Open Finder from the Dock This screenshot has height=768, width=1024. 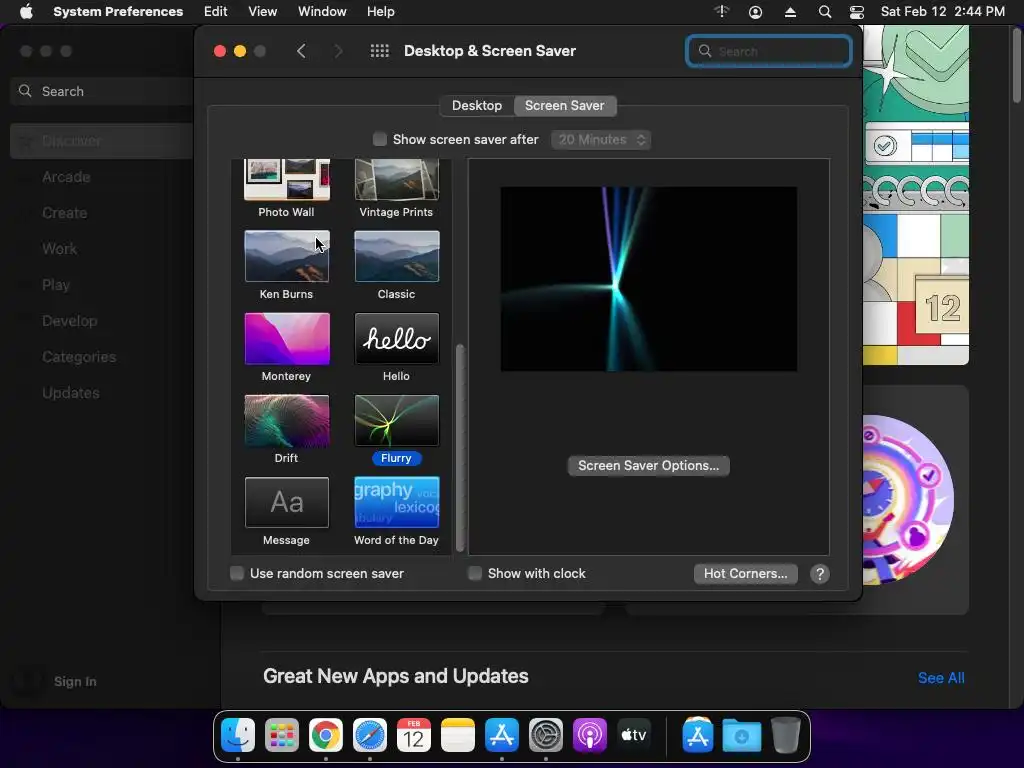click(238, 735)
